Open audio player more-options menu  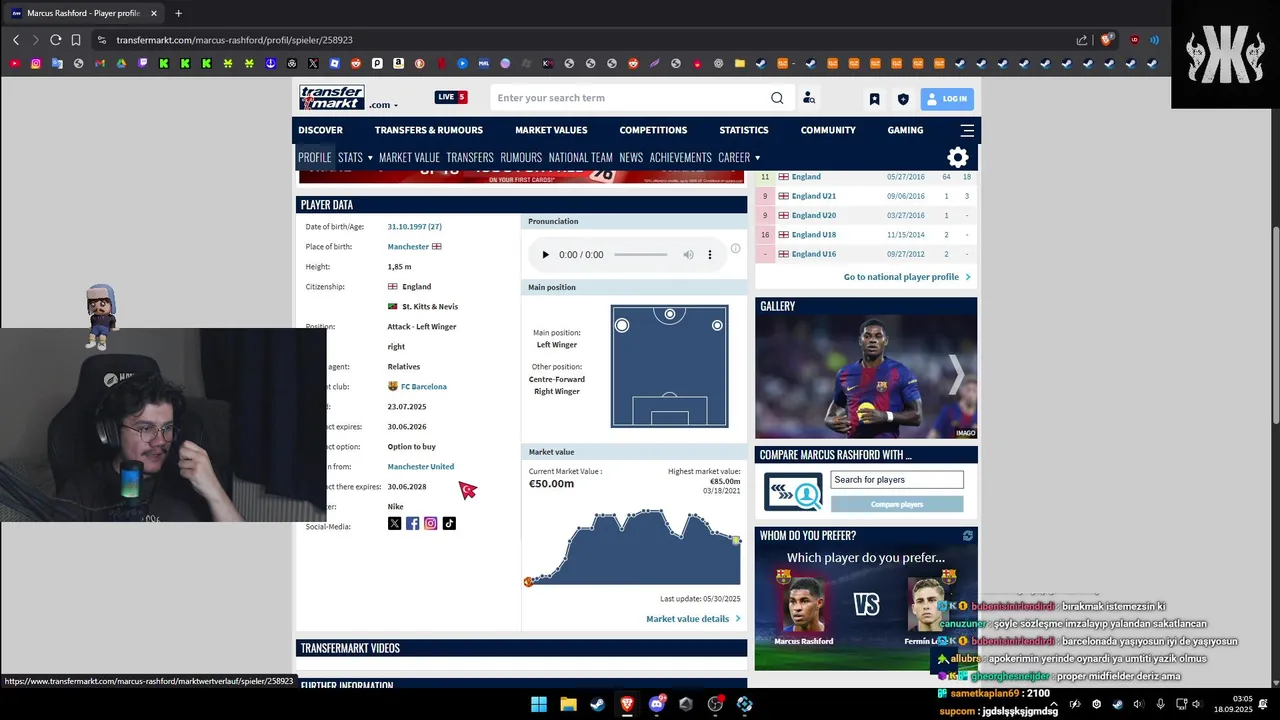pyautogui.click(x=710, y=255)
